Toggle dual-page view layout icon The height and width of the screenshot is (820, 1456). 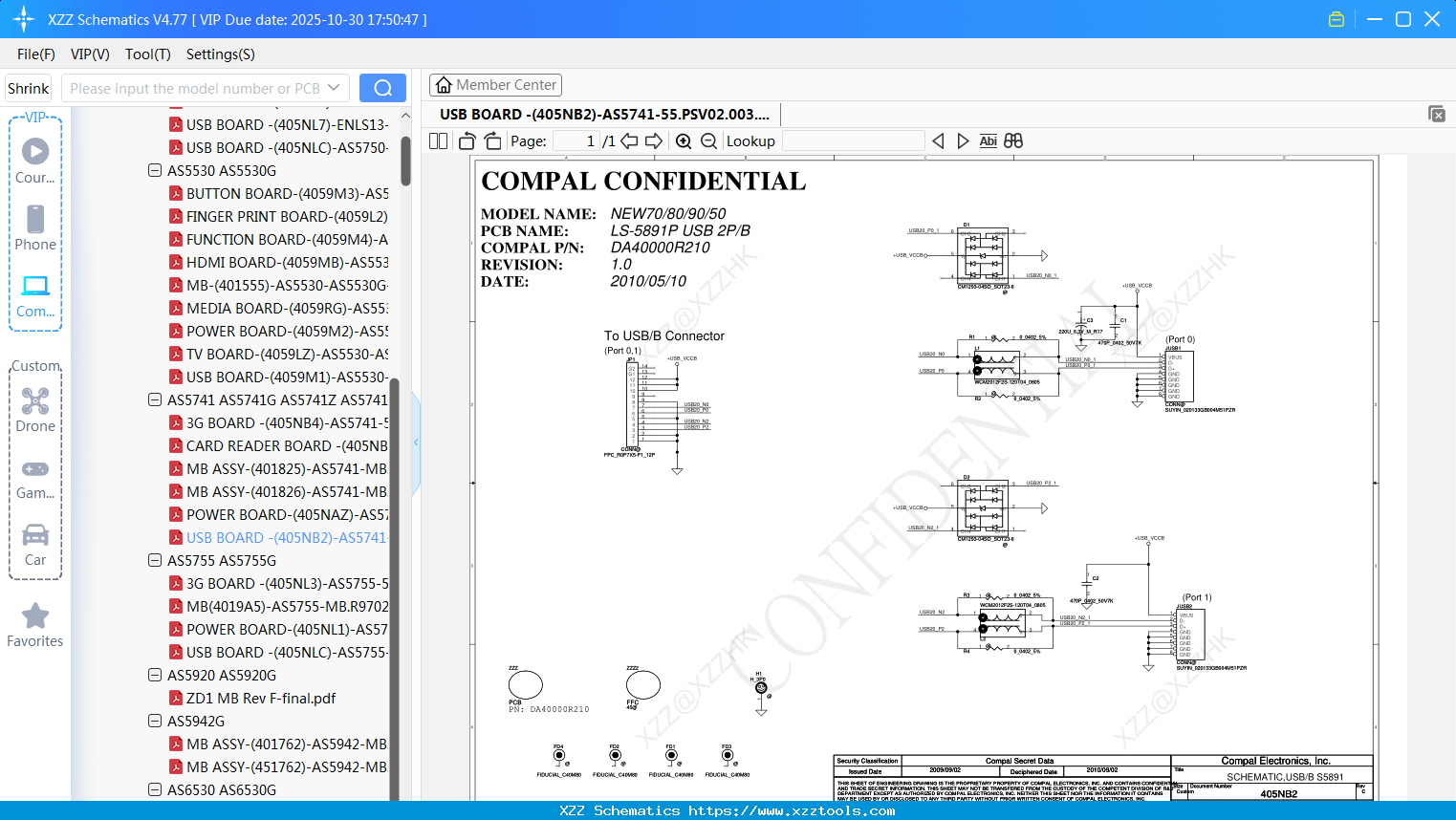click(439, 140)
